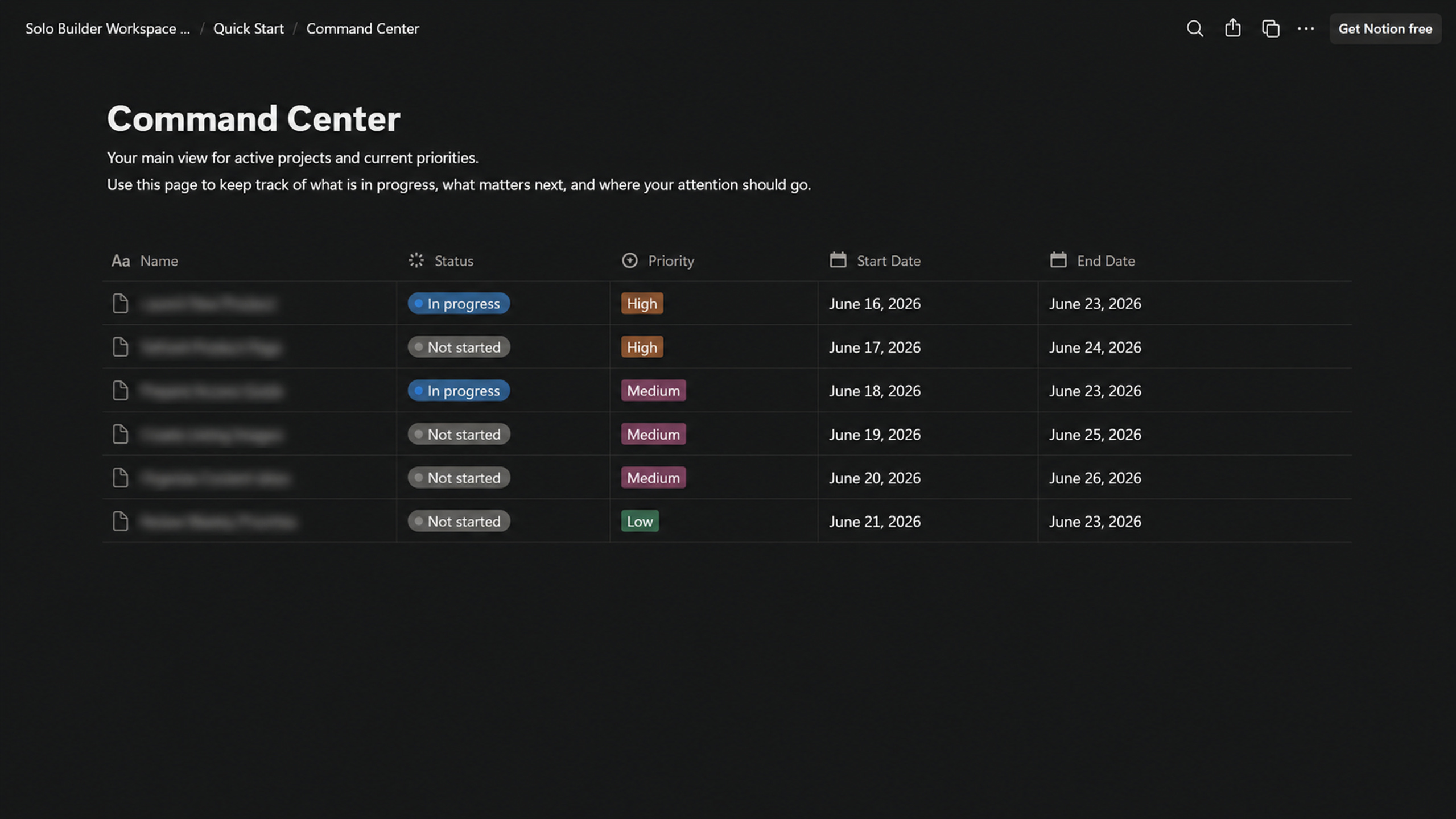Click the End Date calendar header icon
Screen dimensions: 1456x819
(1058, 260)
